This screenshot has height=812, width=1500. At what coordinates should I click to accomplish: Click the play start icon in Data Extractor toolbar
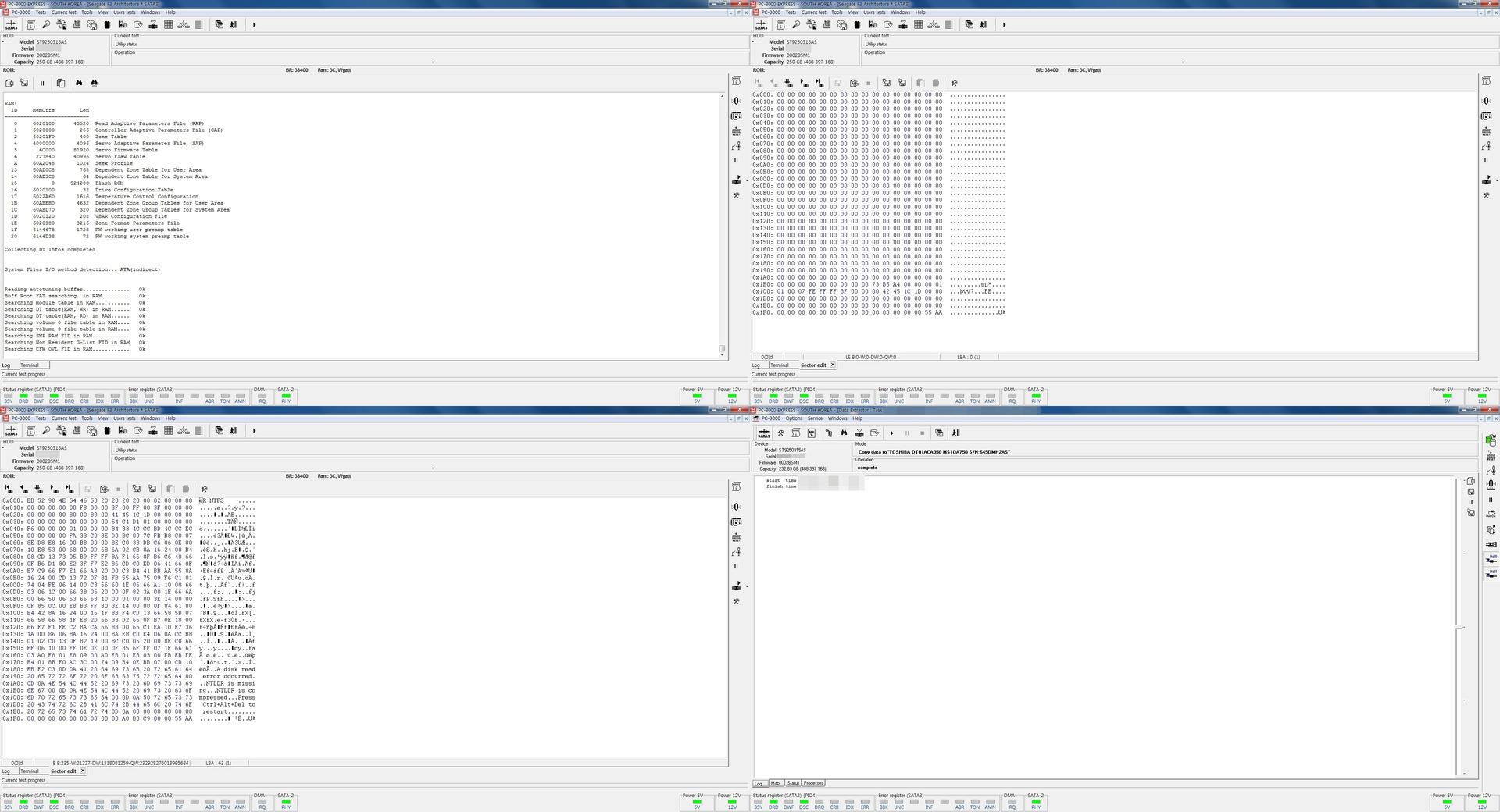pyautogui.click(x=891, y=433)
